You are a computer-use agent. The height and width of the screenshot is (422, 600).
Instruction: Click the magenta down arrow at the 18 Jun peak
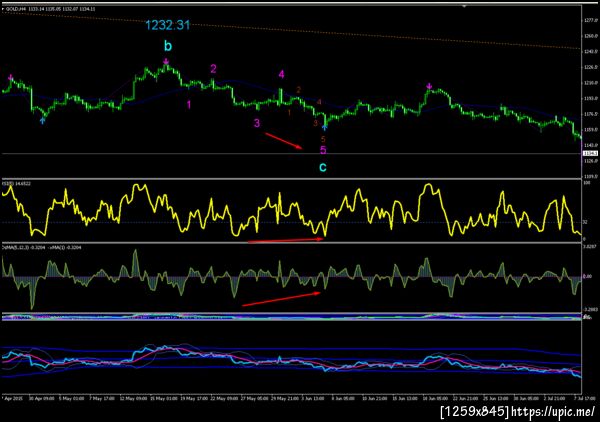click(429, 86)
